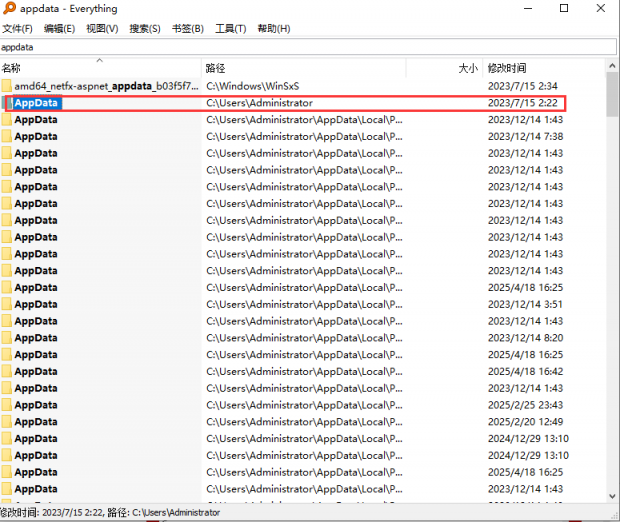Click folder icon of row modified 2023/12/14 8:20

tap(7, 338)
